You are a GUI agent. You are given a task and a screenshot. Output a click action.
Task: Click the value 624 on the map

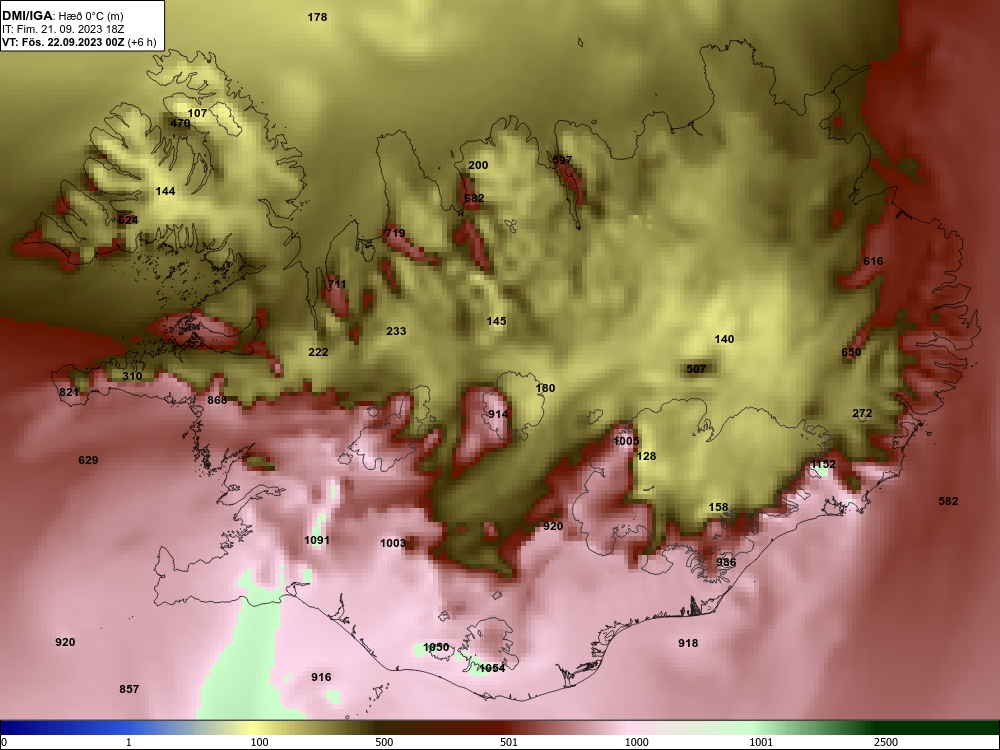pos(128,220)
